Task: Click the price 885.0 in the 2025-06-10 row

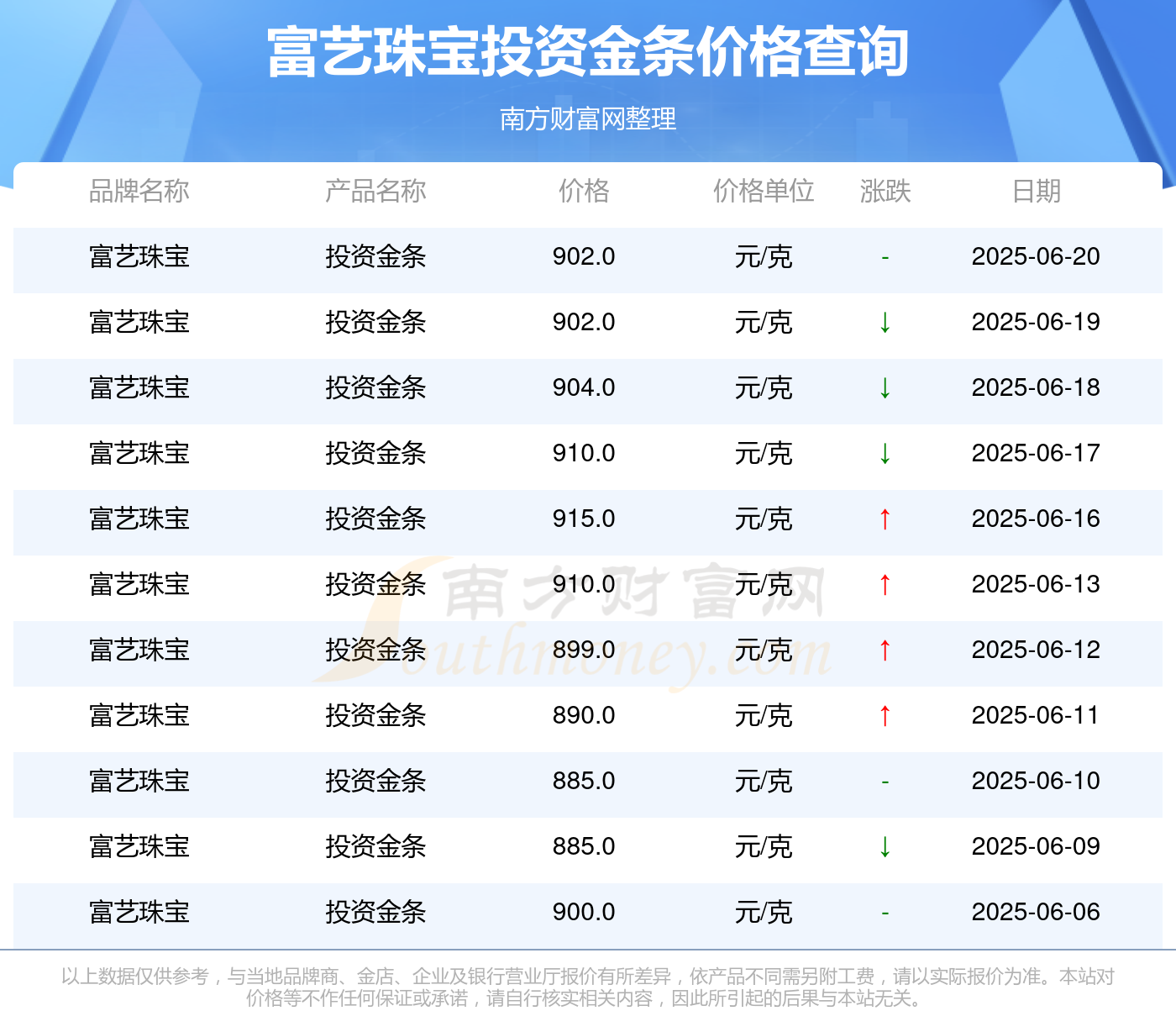Action: 584,781
